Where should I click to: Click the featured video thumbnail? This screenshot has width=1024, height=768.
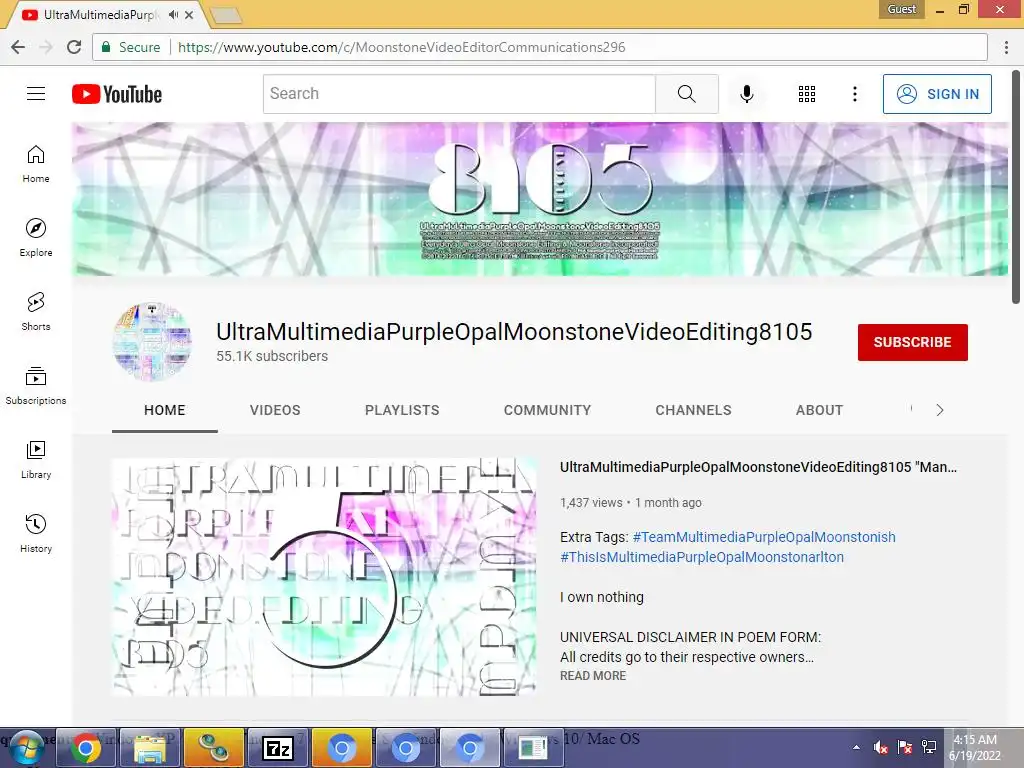(x=325, y=577)
